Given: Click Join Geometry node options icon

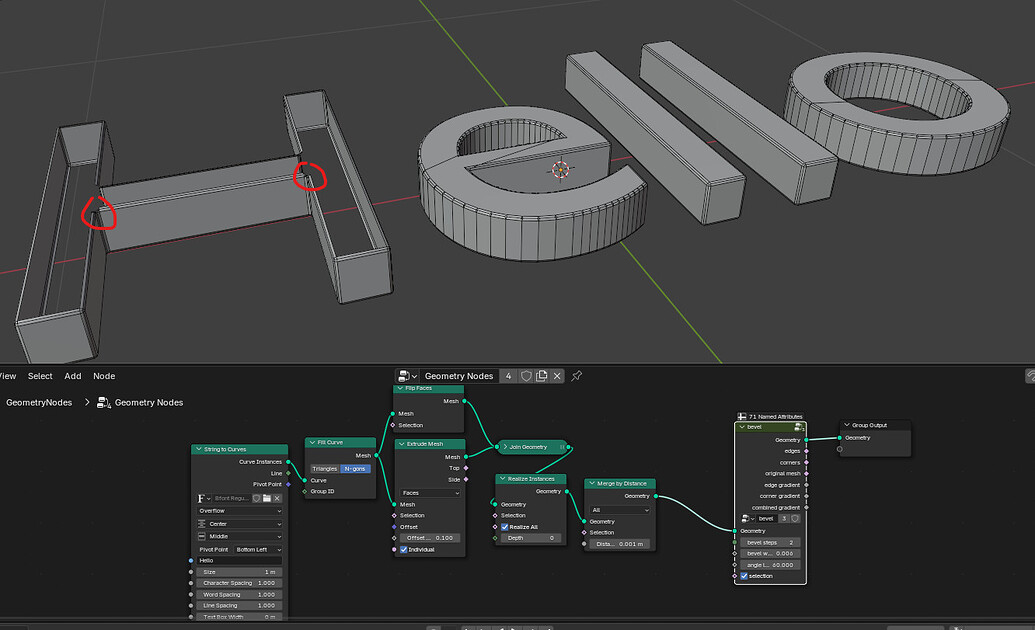Looking at the screenshot, I should pyautogui.click(x=562, y=447).
